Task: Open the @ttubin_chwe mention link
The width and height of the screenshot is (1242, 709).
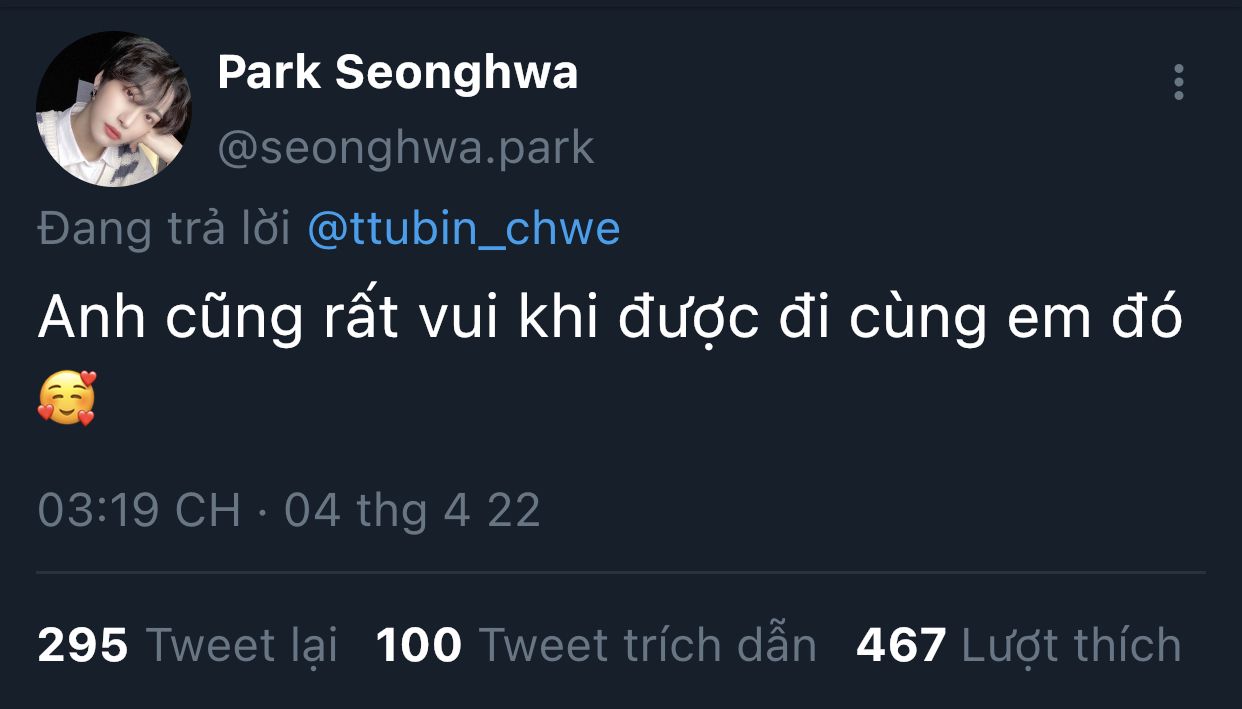Action: point(464,229)
